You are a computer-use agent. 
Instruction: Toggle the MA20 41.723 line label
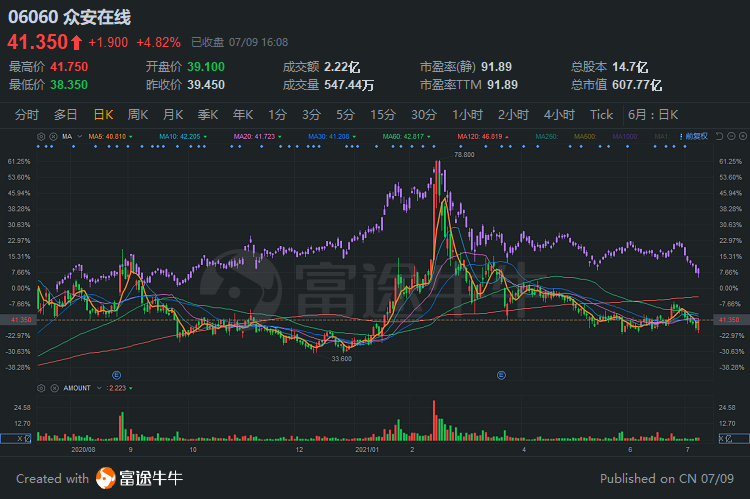tap(254, 137)
